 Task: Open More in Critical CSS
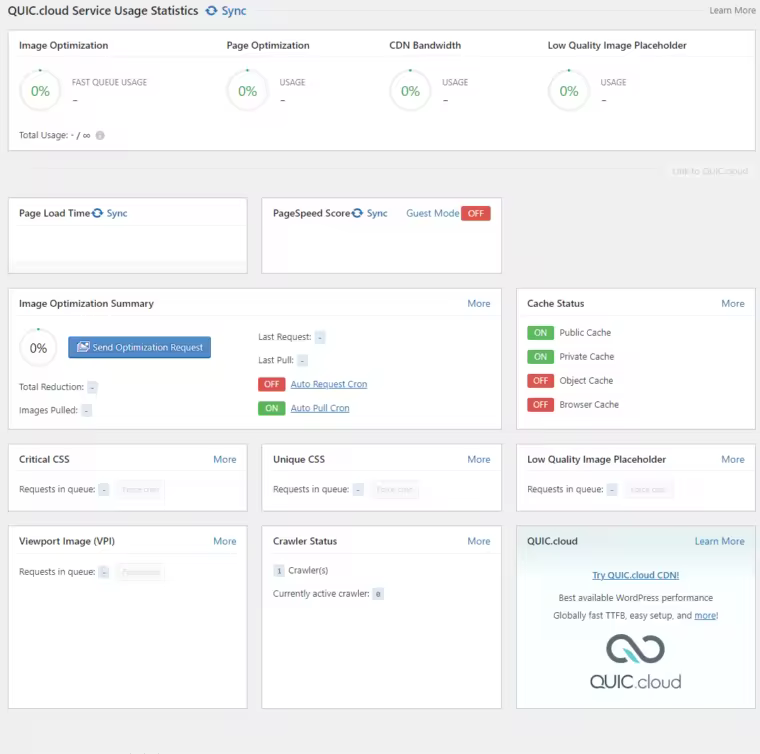point(224,459)
